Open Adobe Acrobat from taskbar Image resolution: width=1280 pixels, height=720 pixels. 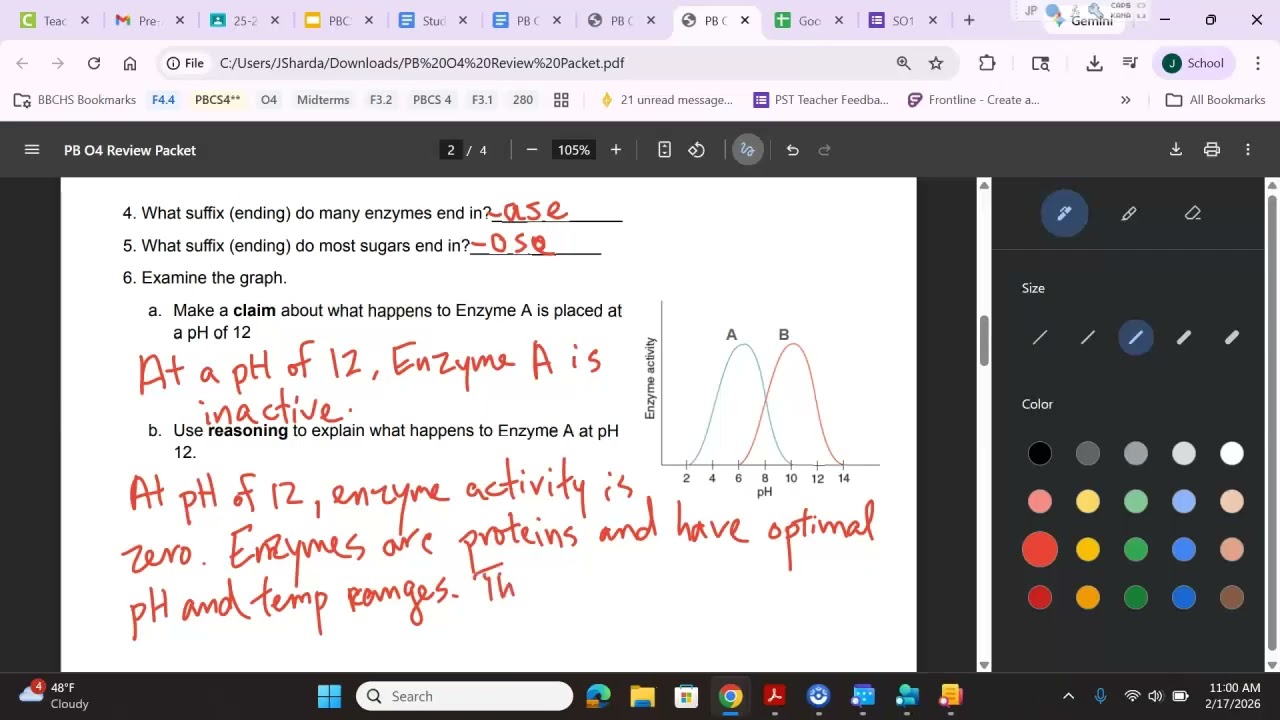[774, 696]
